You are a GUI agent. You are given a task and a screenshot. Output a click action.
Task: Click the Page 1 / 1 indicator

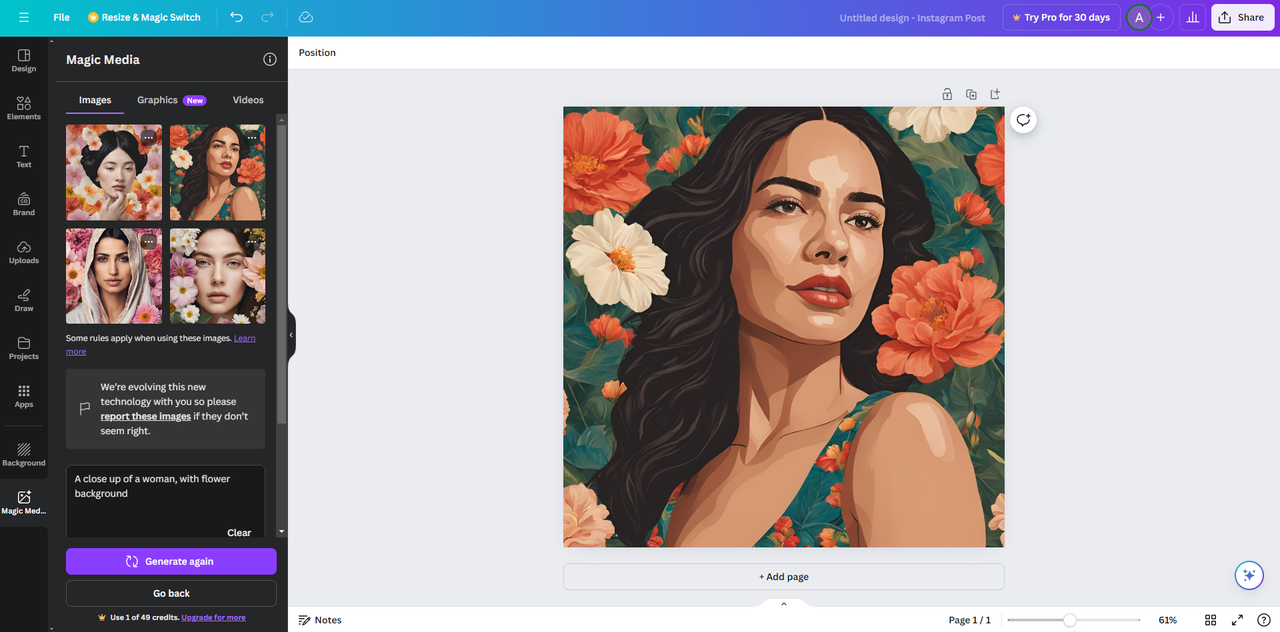[x=969, y=620]
